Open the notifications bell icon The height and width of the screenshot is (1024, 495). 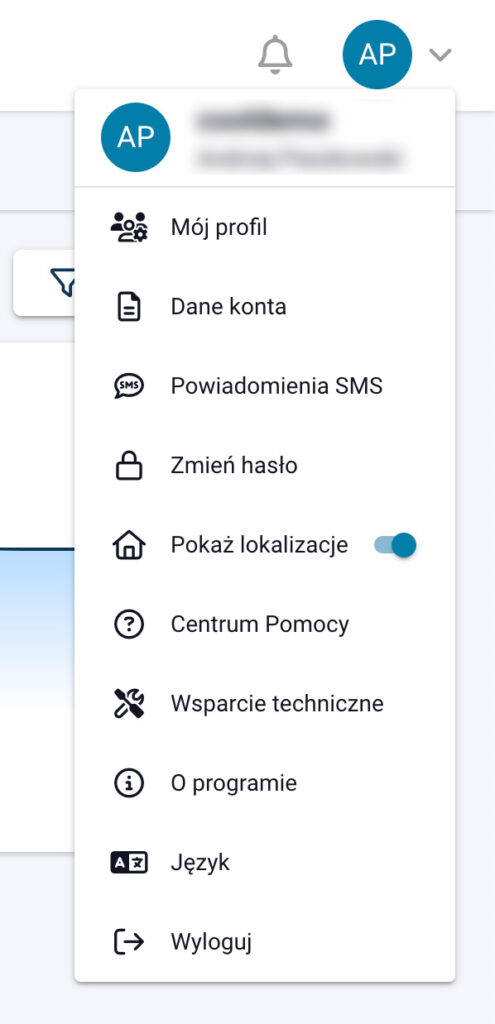click(x=275, y=54)
